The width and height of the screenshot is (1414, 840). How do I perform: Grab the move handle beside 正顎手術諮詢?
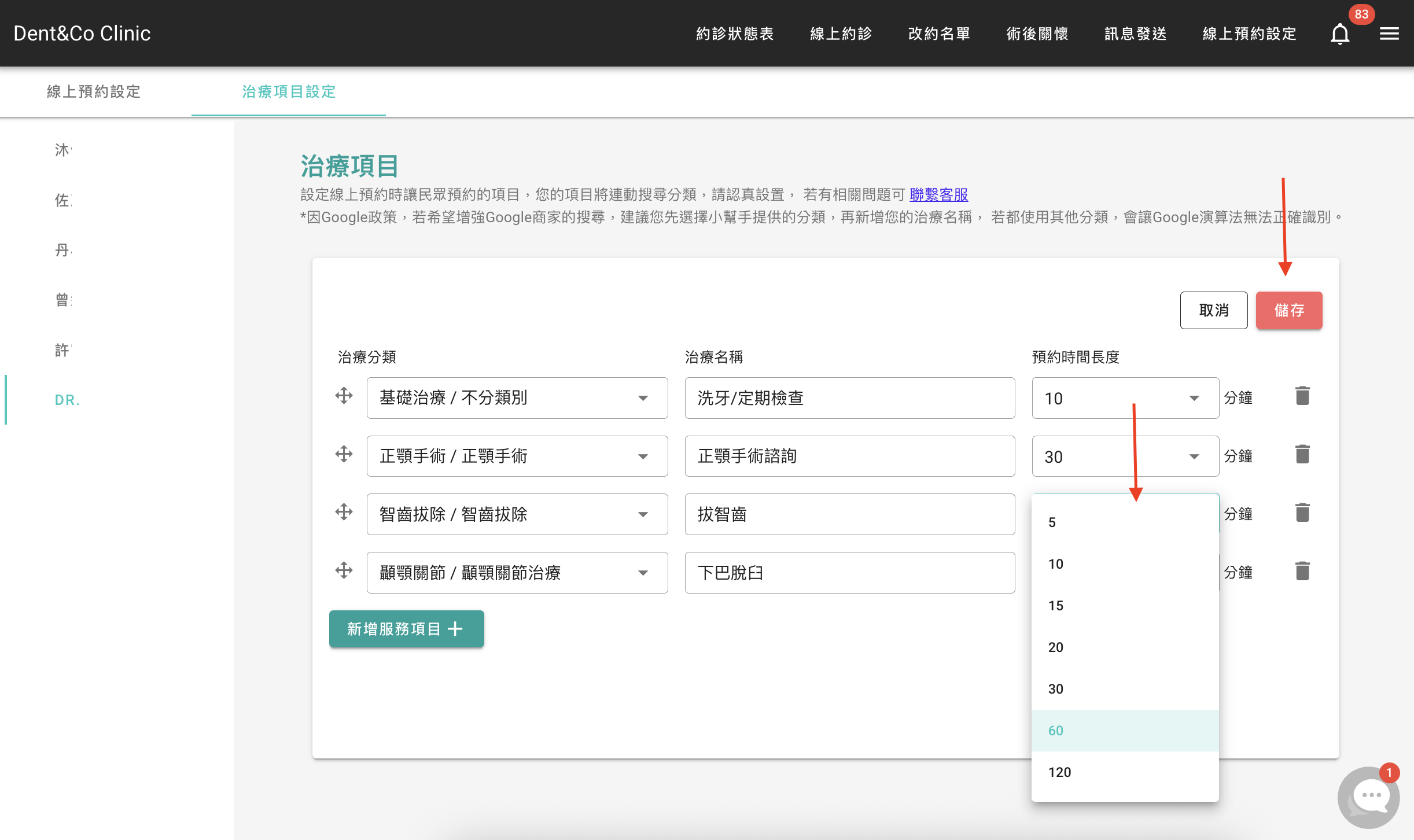pyautogui.click(x=343, y=454)
